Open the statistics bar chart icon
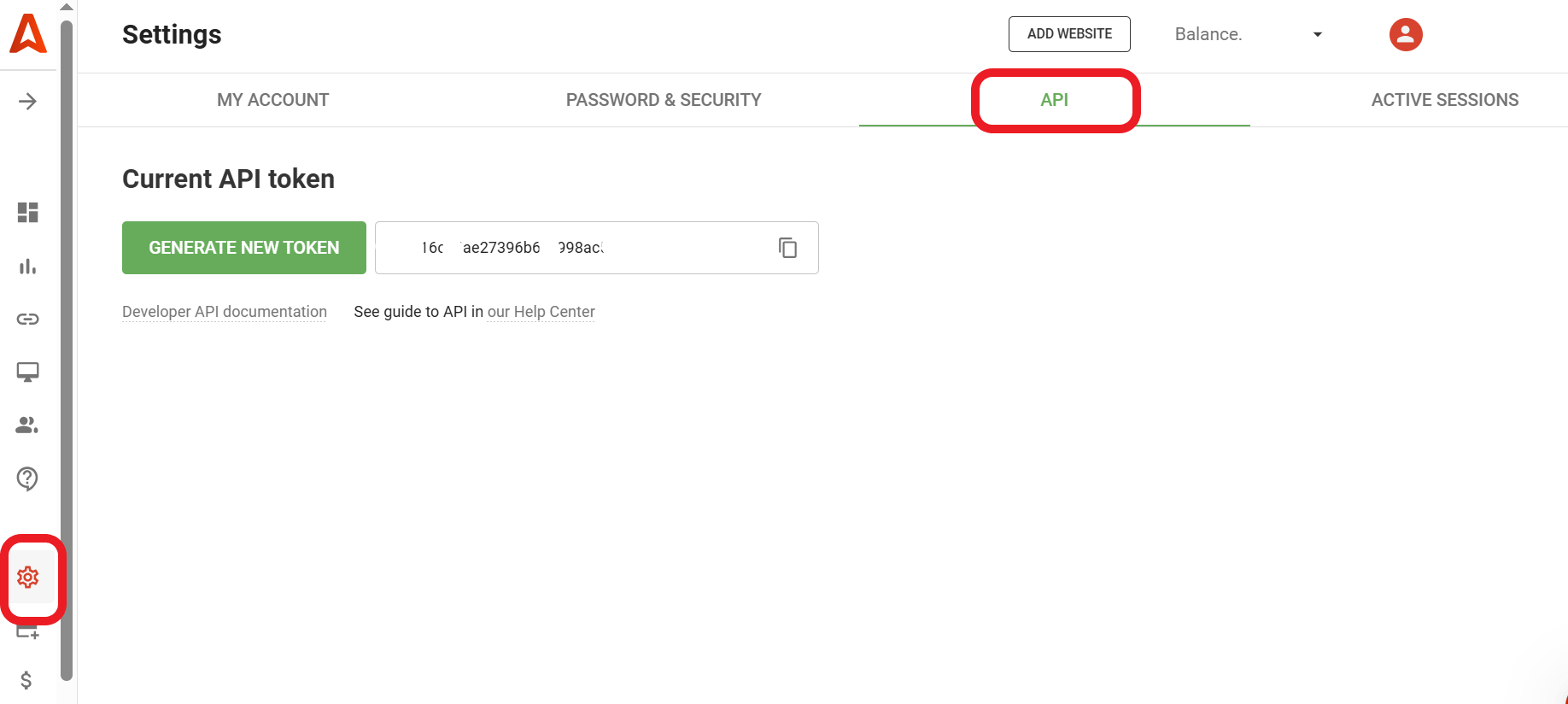Viewport: 1568px width, 704px height. 28,267
